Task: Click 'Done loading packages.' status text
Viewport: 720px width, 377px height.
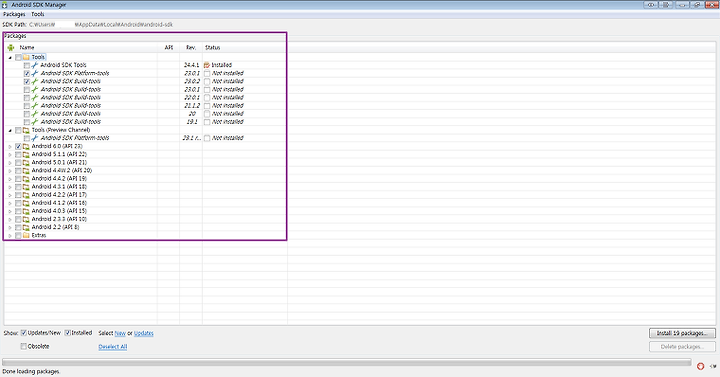Action: [31, 371]
